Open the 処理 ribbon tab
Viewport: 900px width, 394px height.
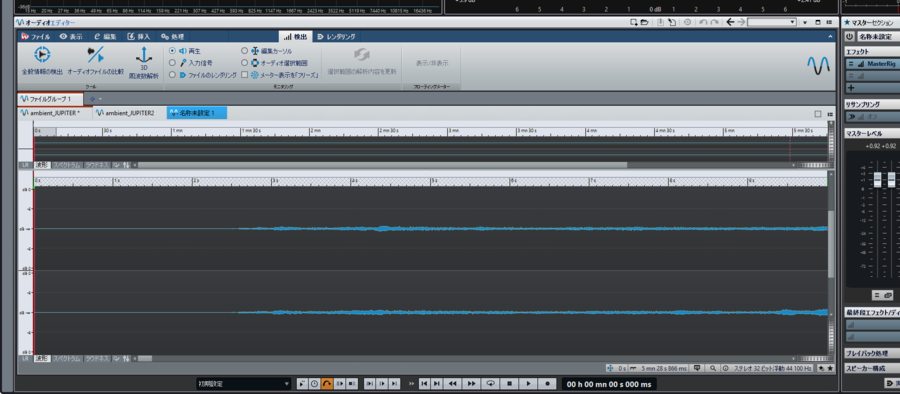(172, 36)
